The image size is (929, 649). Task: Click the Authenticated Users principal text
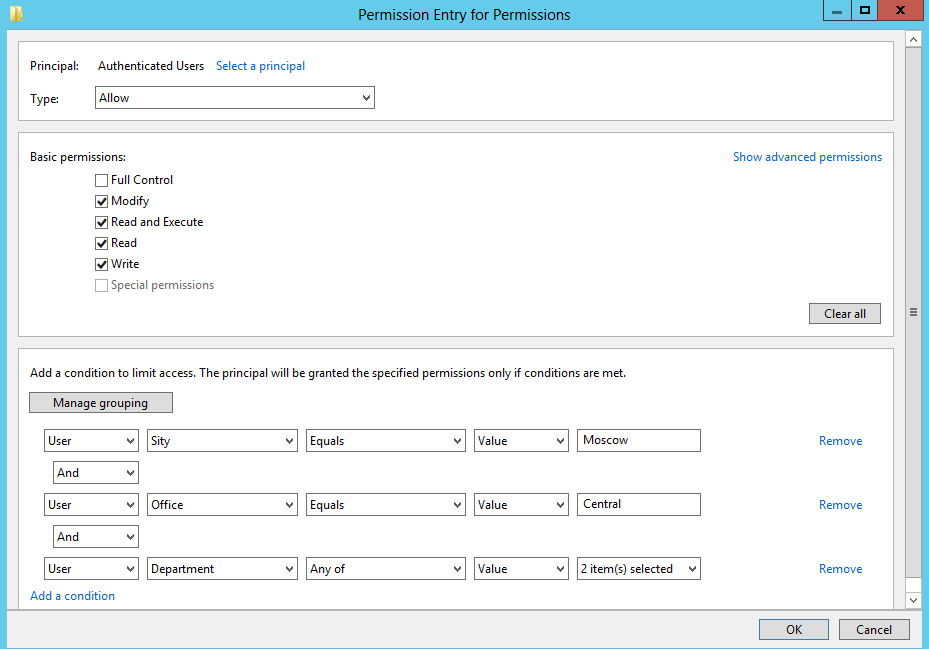pos(150,66)
